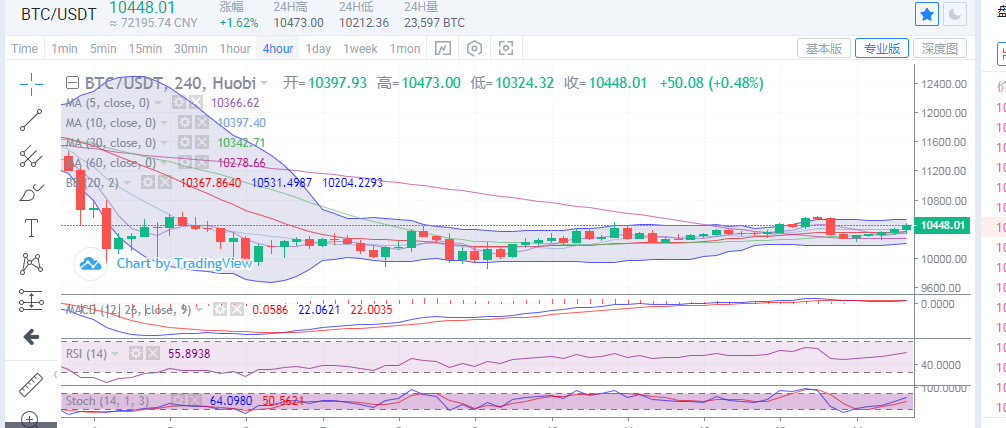Click the 24H高 value 10473.00
Image resolution: width=1006 pixels, height=428 pixels.
click(x=298, y=23)
